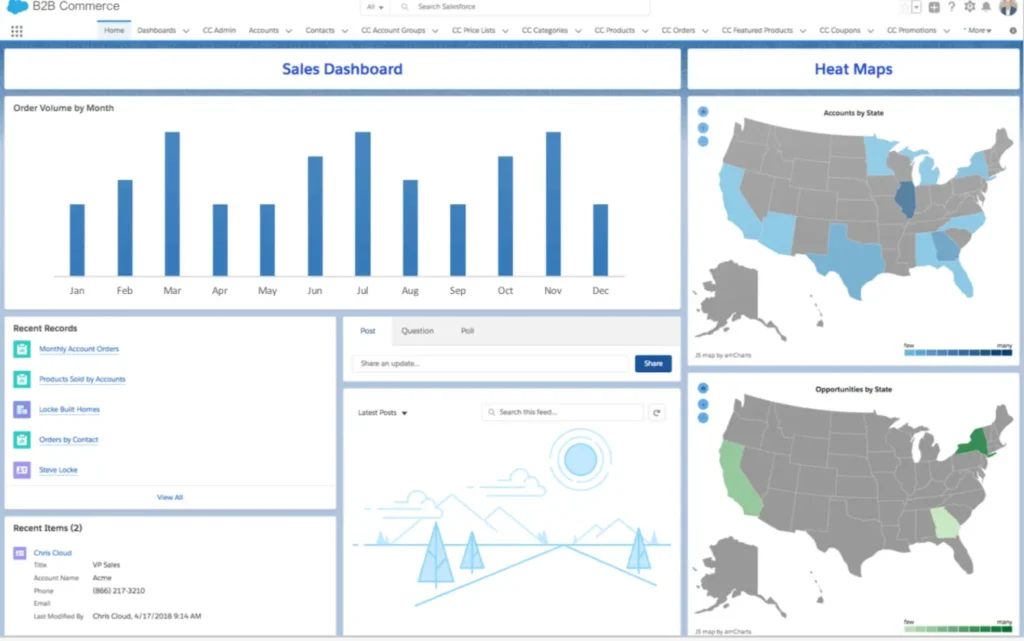Open the Setup gear menu
The image size is (1024, 641).
click(x=969, y=7)
